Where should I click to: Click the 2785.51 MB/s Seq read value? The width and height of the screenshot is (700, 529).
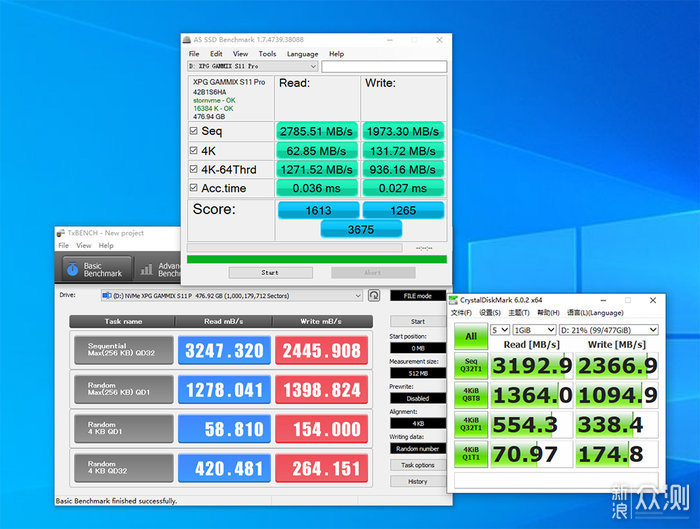[x=317, y=131]
